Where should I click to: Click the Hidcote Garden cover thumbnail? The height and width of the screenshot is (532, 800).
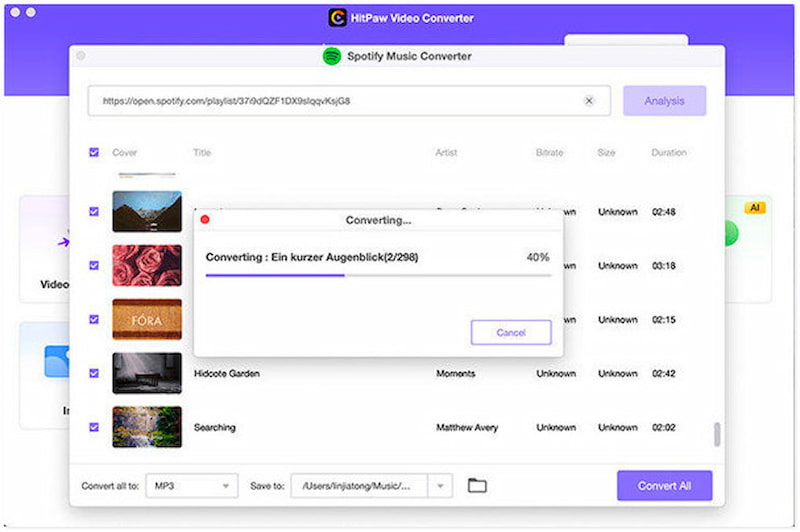click(147, 373)
